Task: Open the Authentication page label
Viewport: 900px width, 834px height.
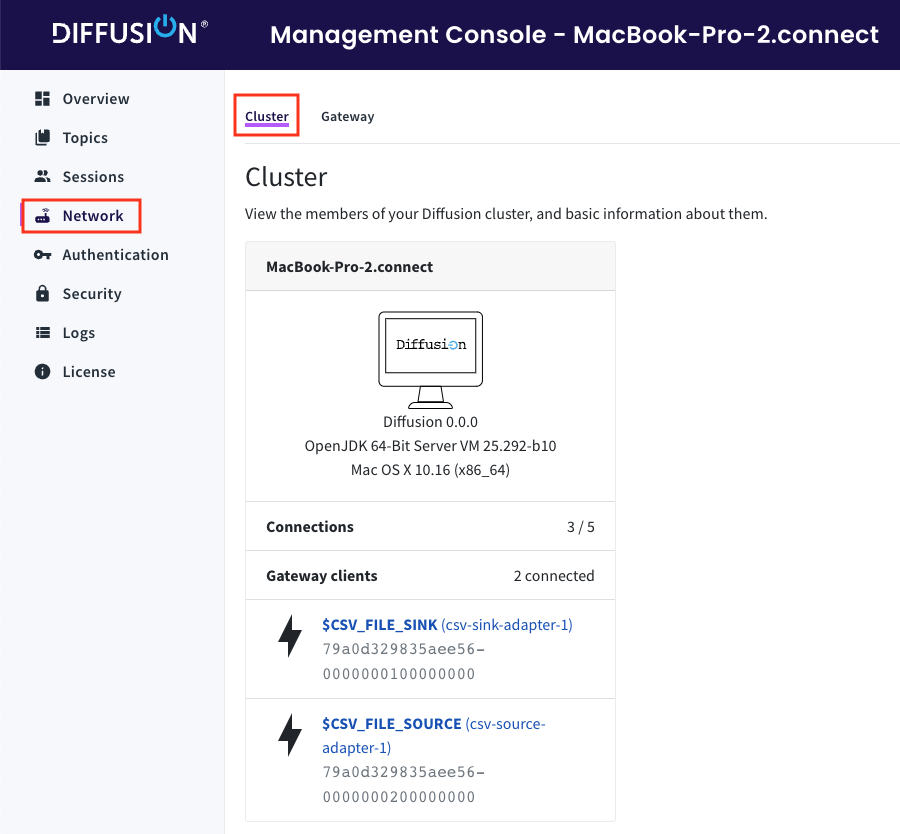Action: point(115,255)
